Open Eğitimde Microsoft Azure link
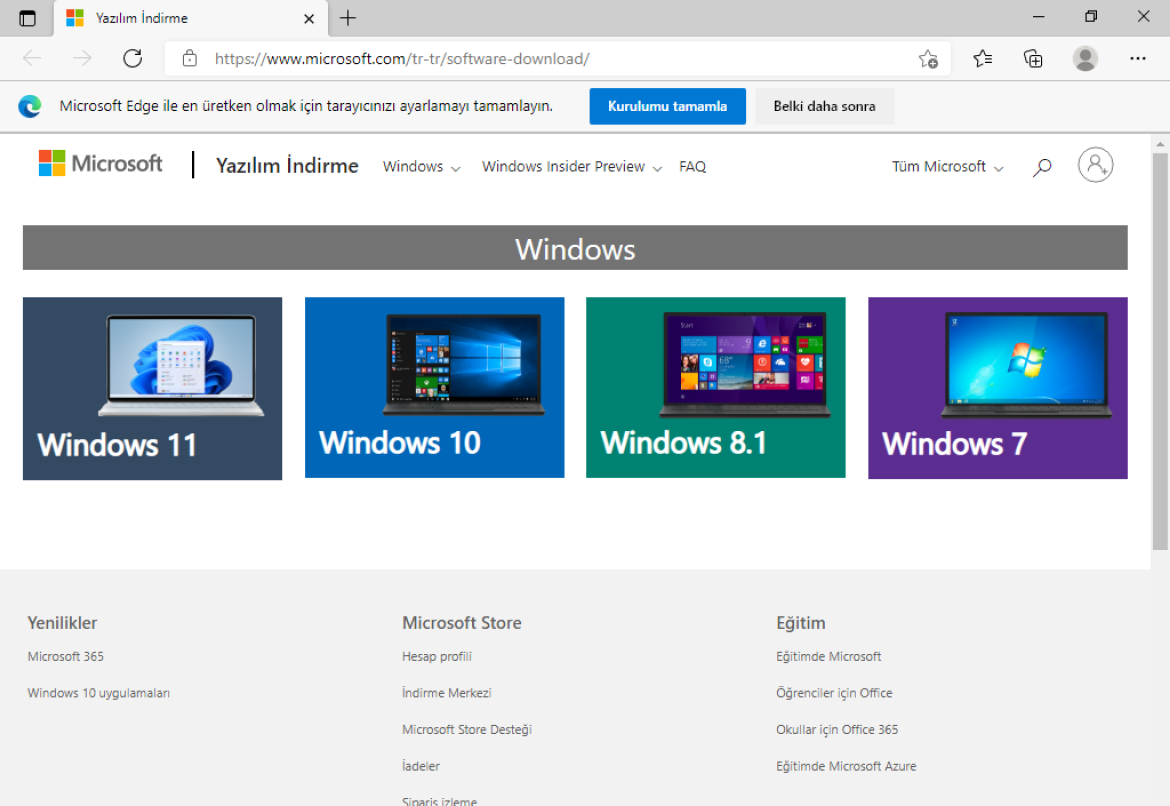 845,766
